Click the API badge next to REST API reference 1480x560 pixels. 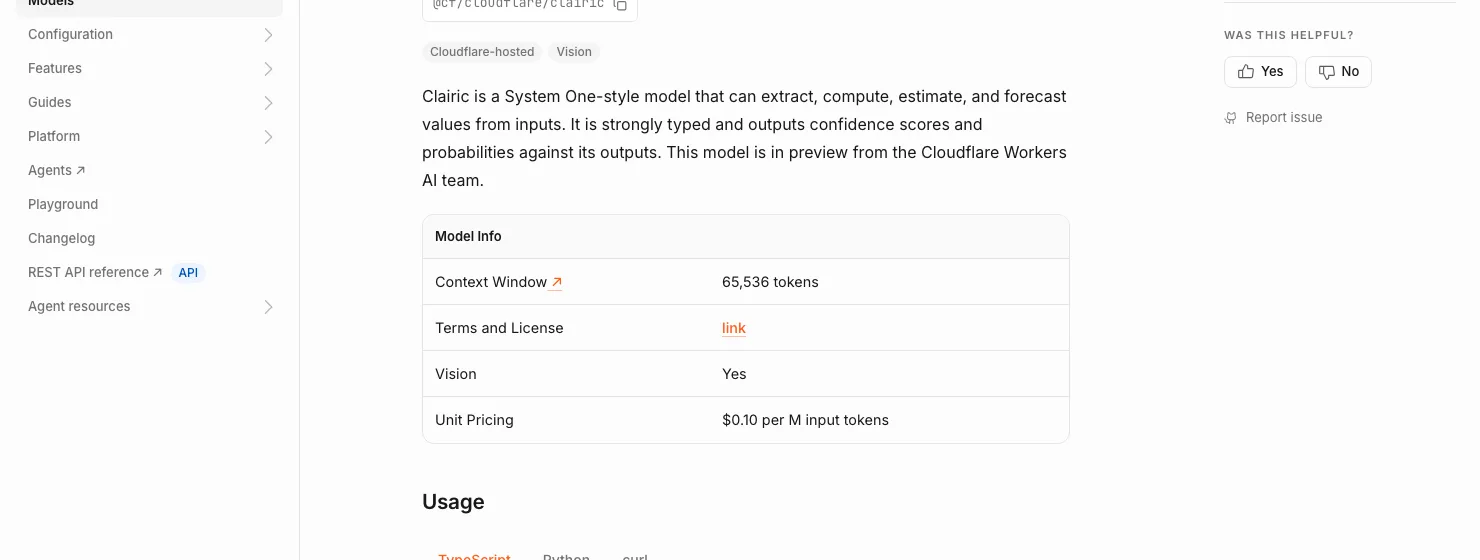[x=188, y=273]
